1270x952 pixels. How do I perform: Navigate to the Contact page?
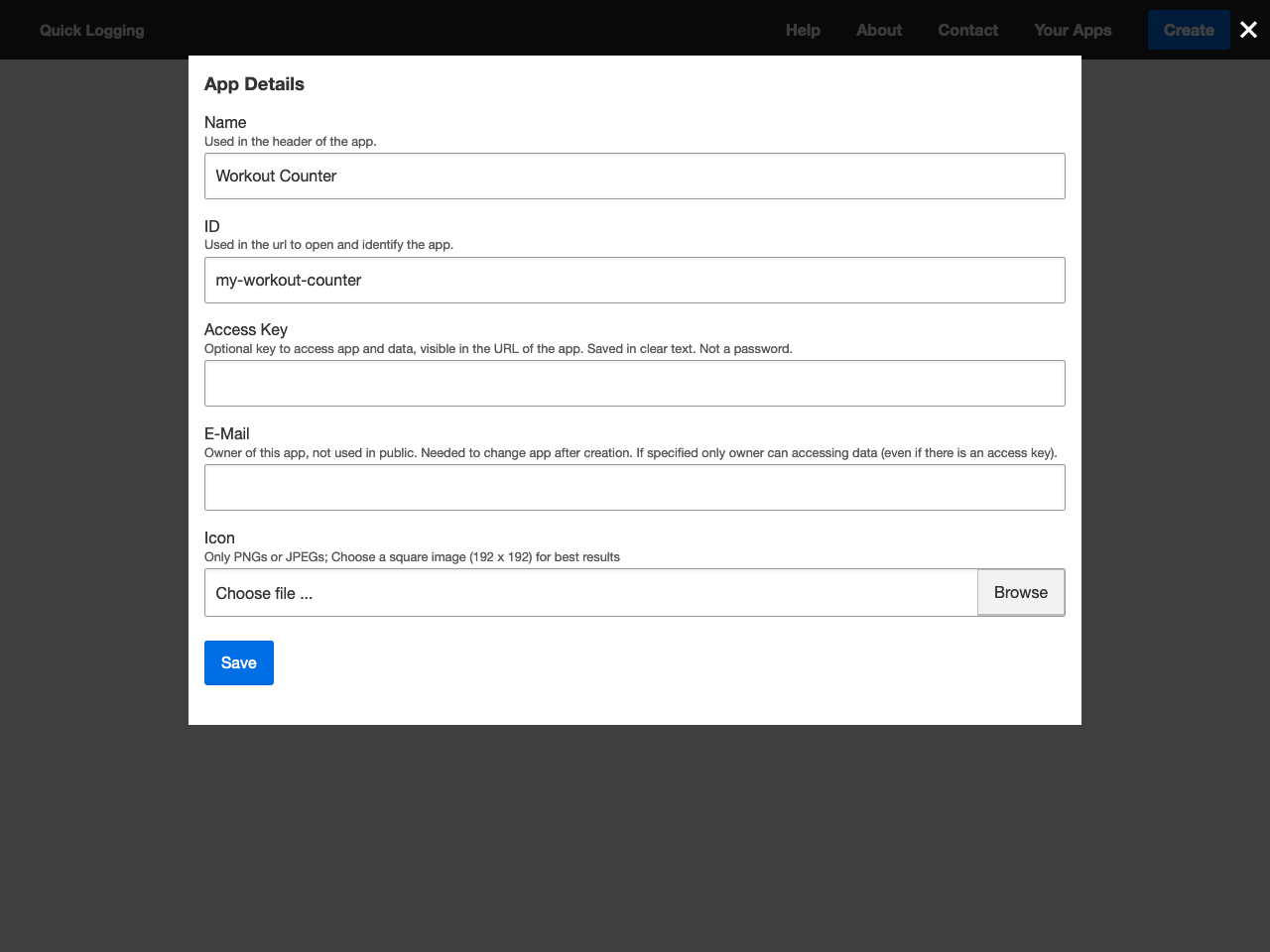[x=967, y=30]
